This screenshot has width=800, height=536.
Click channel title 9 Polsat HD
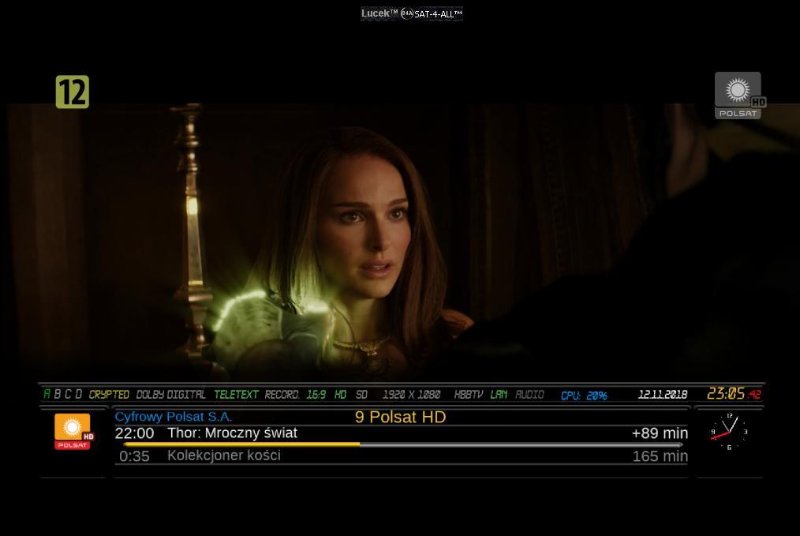[x=401, y=417]
